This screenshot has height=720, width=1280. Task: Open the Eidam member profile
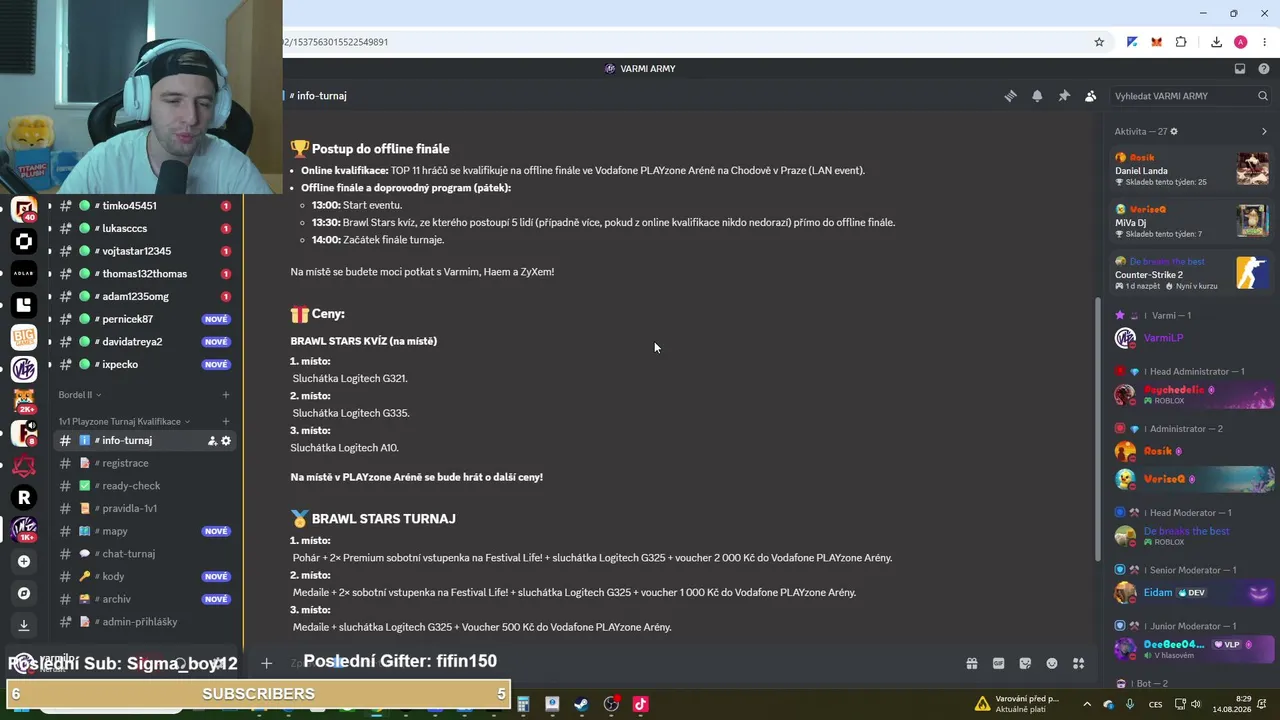pos(1194,592)
